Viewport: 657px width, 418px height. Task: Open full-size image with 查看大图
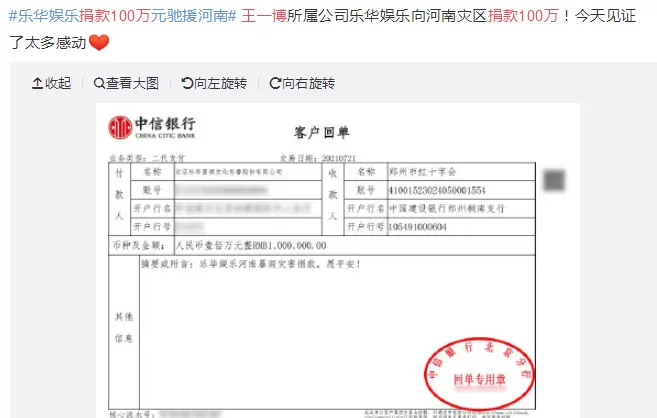tap(126, 83)
